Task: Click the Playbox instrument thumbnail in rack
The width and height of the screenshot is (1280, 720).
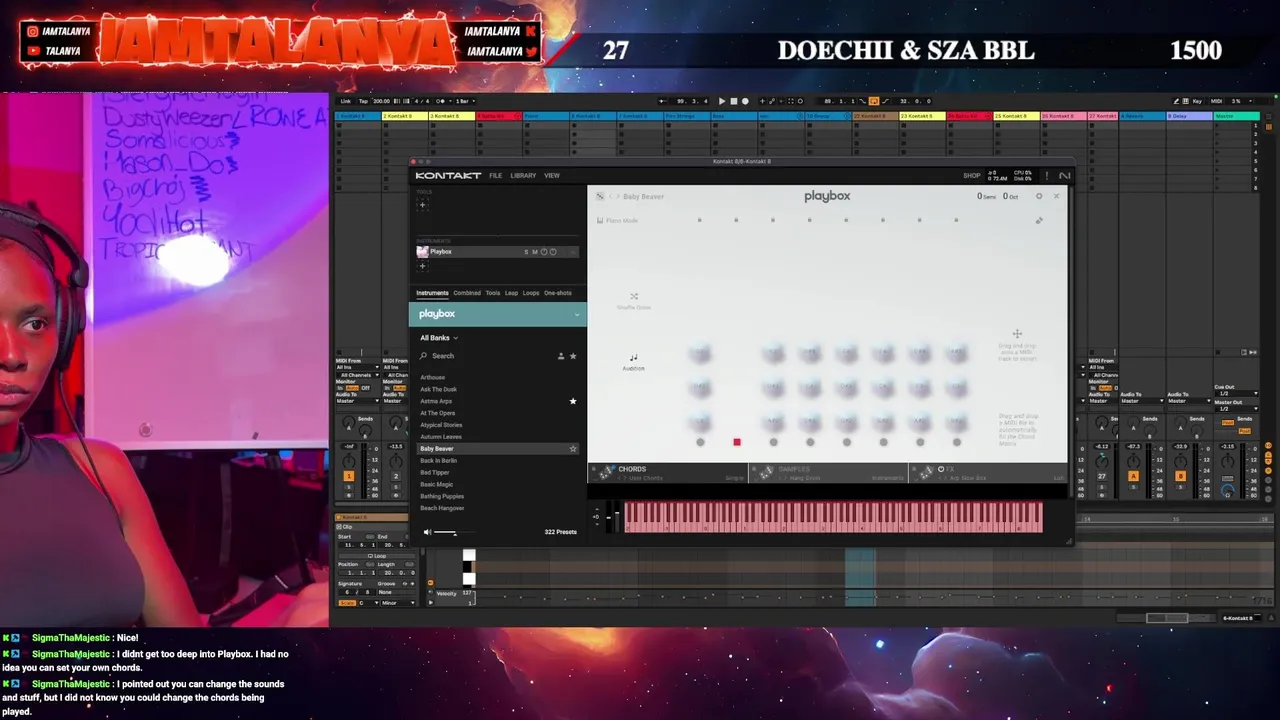Action: tap(422, 252)
